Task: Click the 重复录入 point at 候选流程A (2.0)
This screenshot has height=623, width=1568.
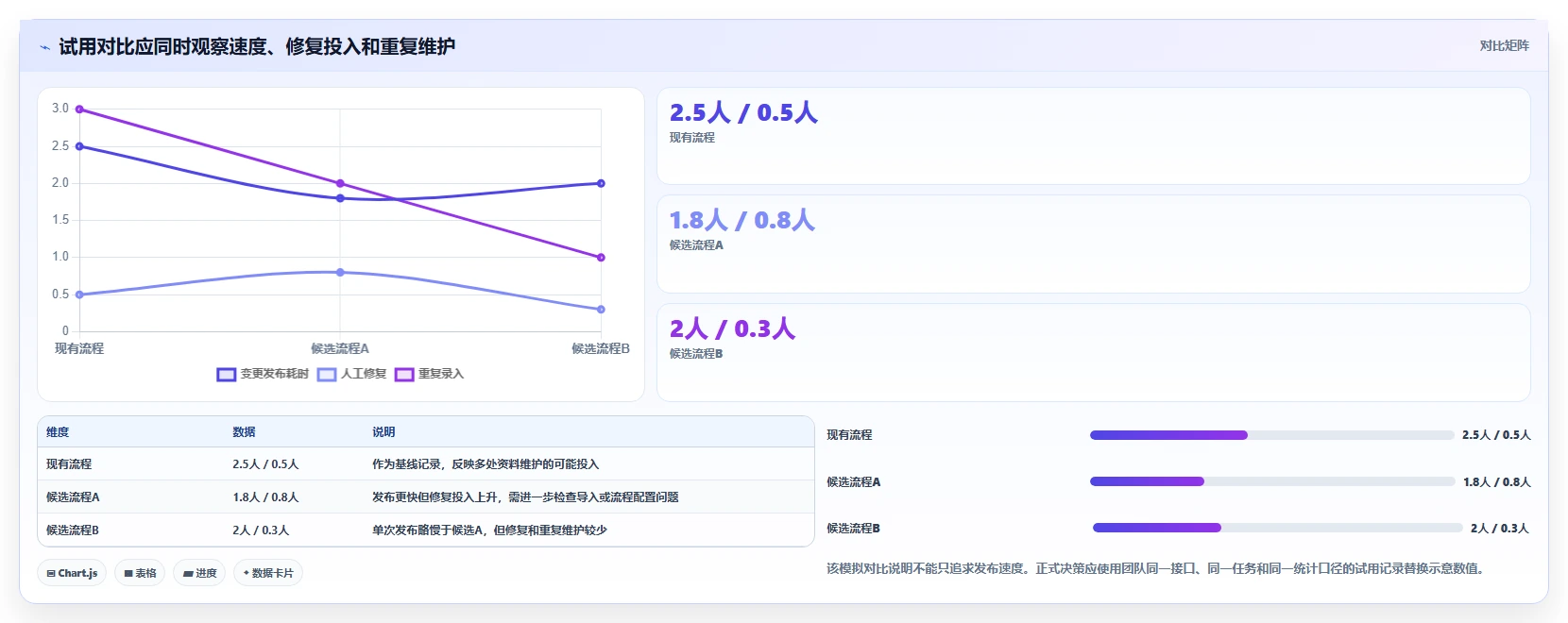Action: tap(340, 183)
